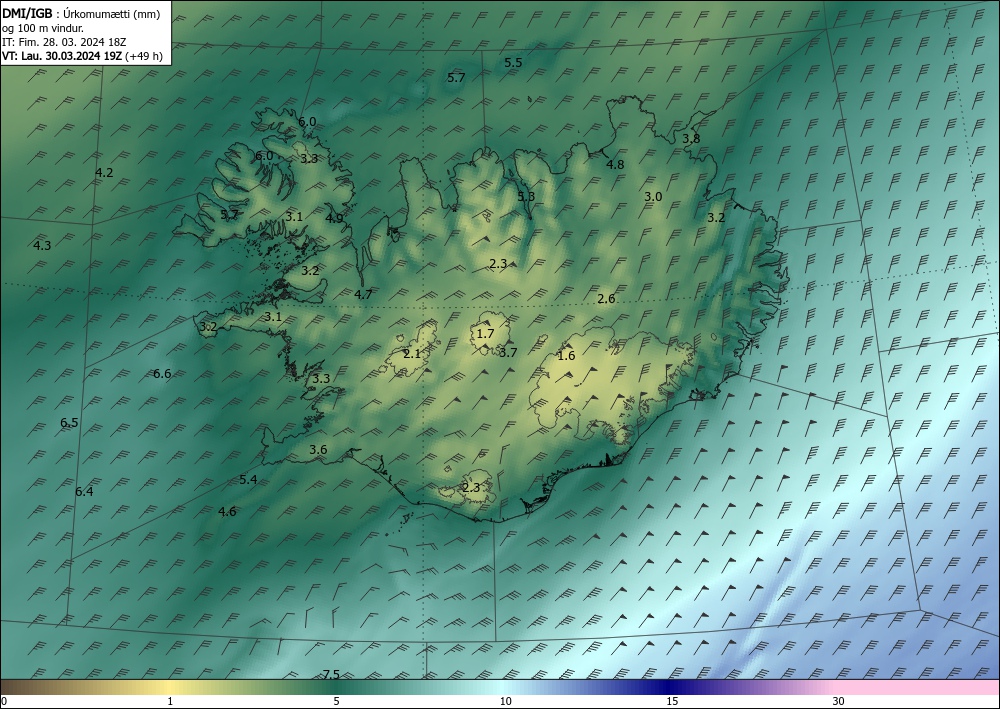Click the 'og 100 m vindur.' caption line
The width and height of the screenshot is (1000, 709).
click(x=43, y=27)
